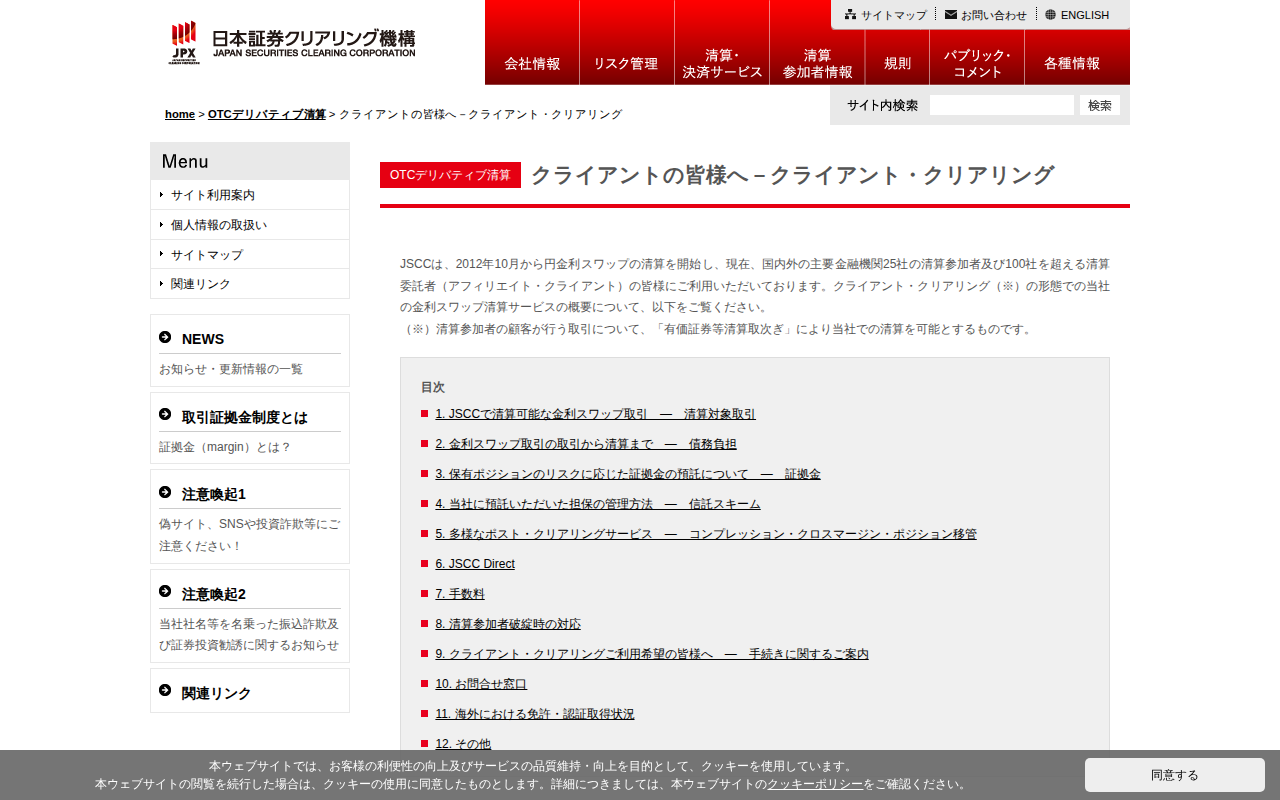
Task: Open the パブリック・コメント menu
Action: [x=977, y=57]
